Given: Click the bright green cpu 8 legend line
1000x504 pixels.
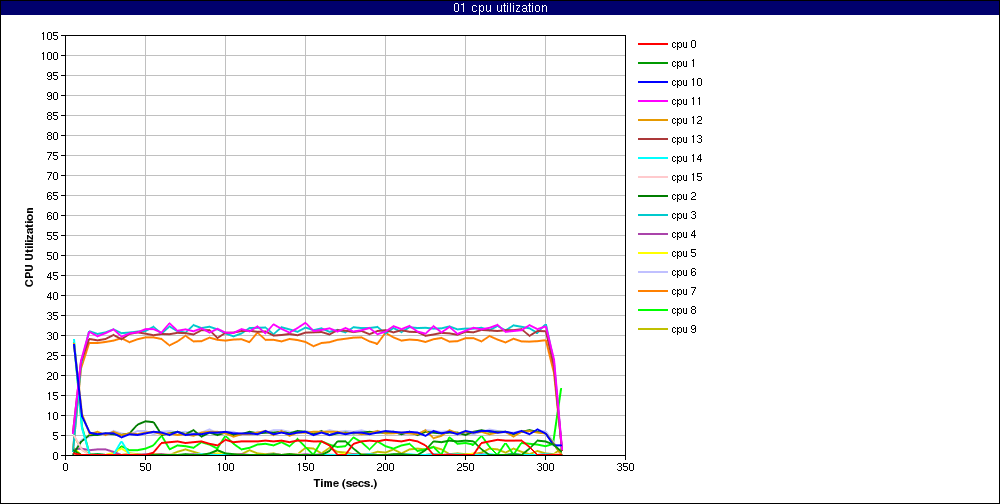Looking at the screenshot, I should 653,311.
